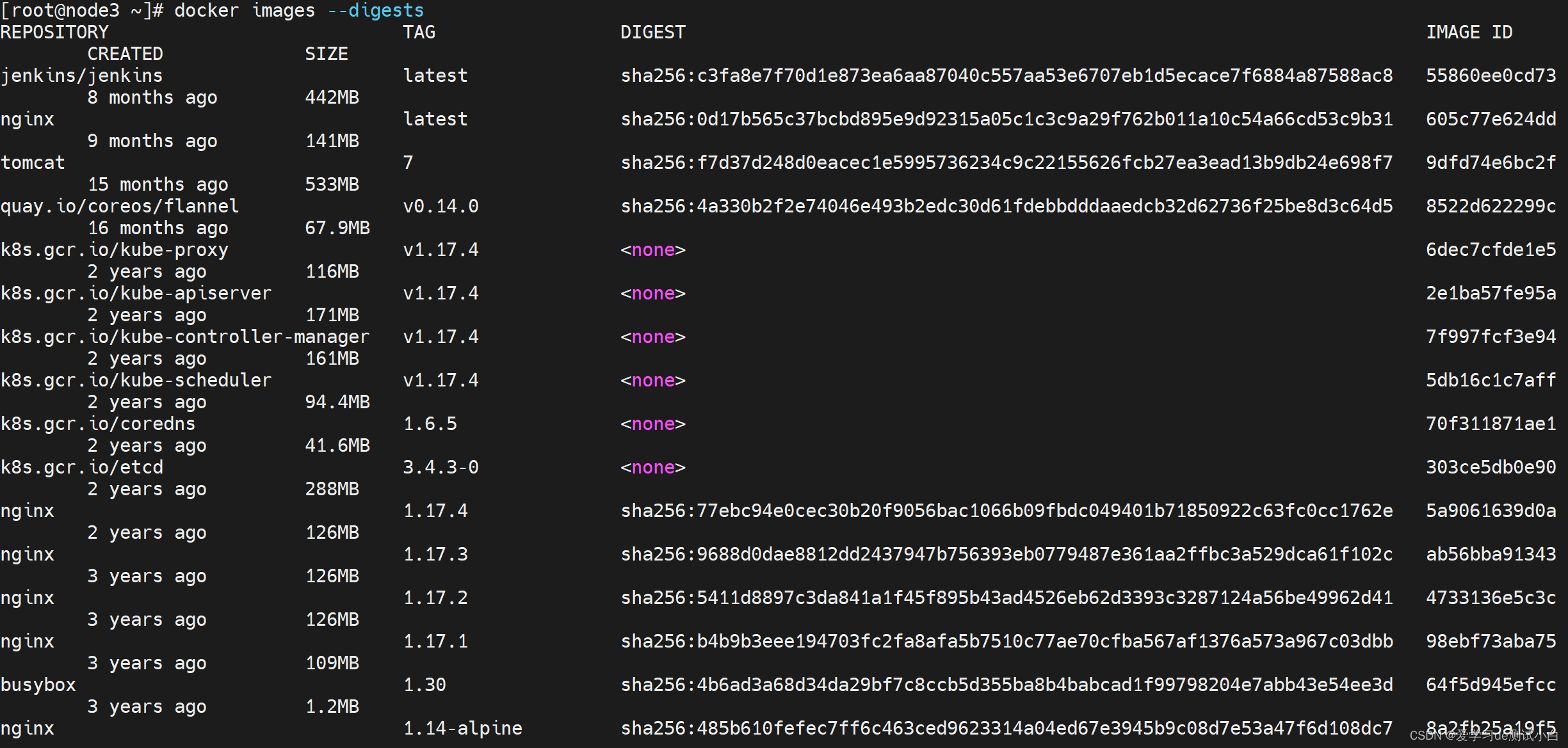The height and width of the screenshot is (748, 1568).
Task: Click the 161MB size value
Action: click(x=332, y=359)
